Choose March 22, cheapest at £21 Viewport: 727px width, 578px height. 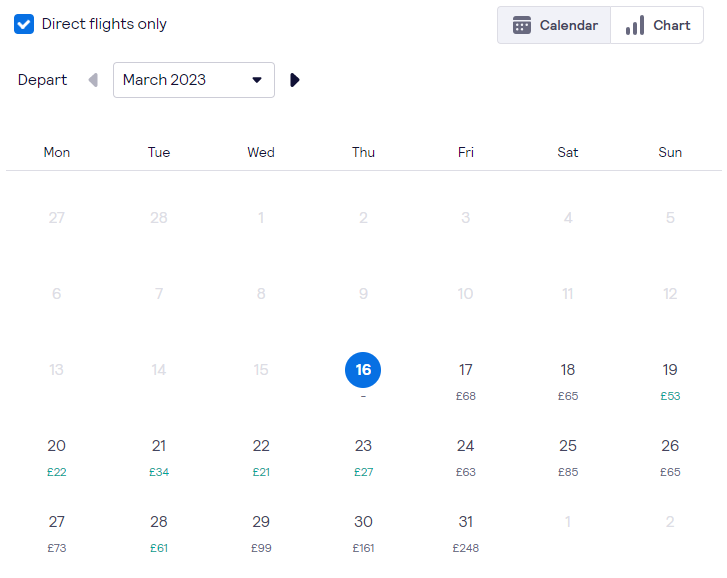click(261, 457)
